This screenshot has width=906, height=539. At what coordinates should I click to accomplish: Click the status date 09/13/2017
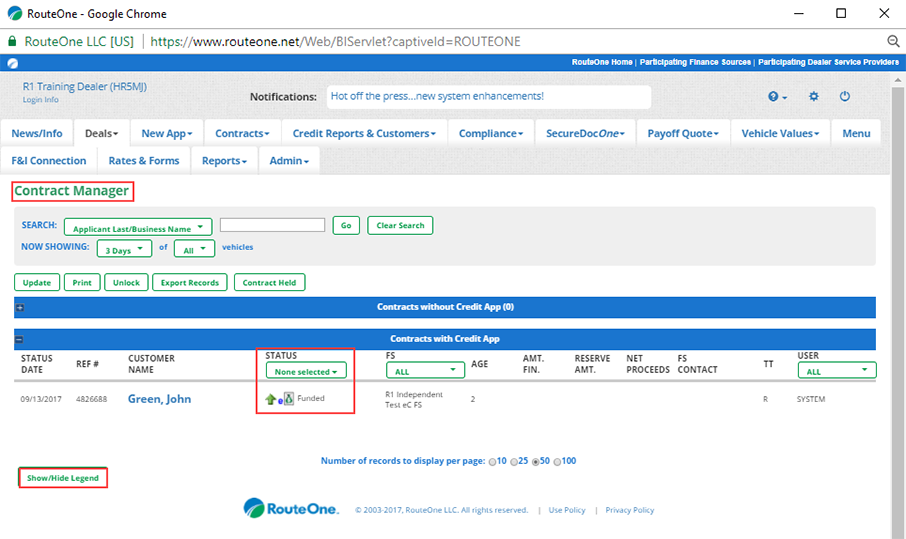41,399
